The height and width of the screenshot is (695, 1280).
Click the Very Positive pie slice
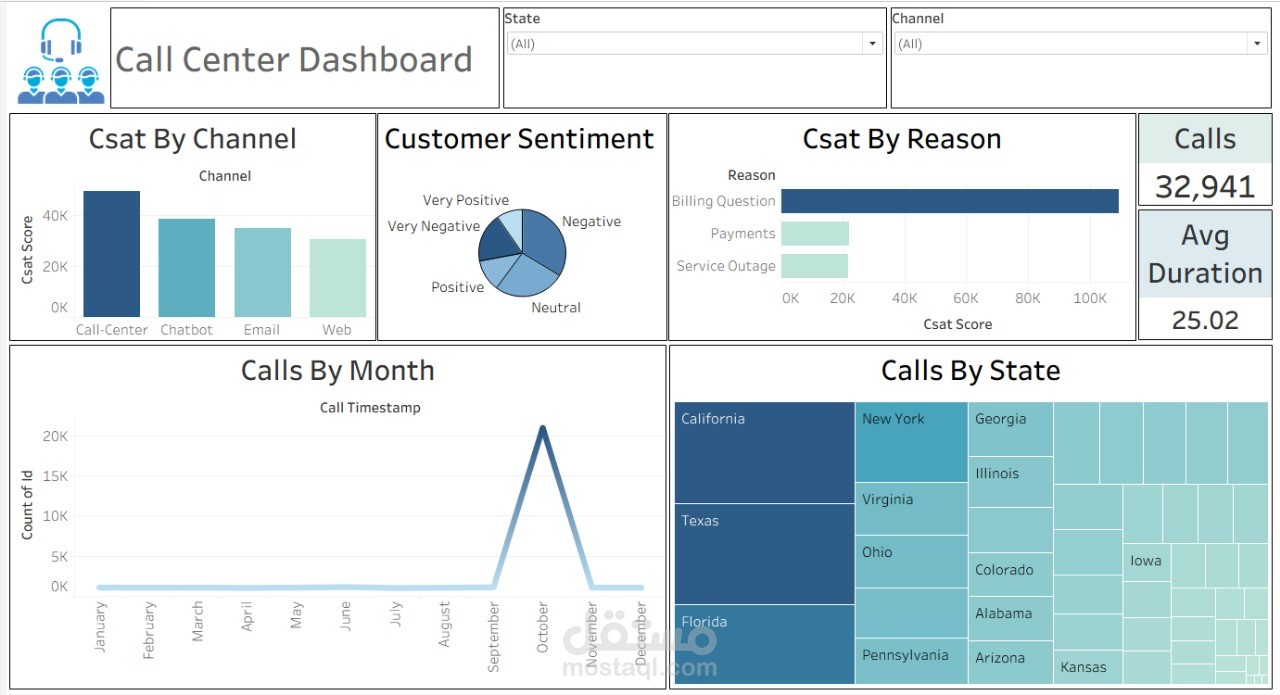pos(512,224)
